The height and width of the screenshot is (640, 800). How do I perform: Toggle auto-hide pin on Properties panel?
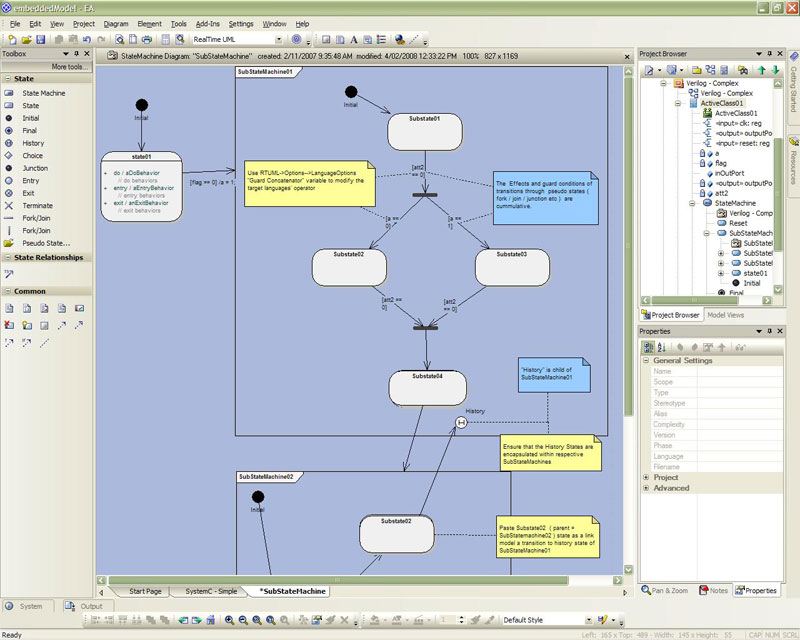(769, 331)
